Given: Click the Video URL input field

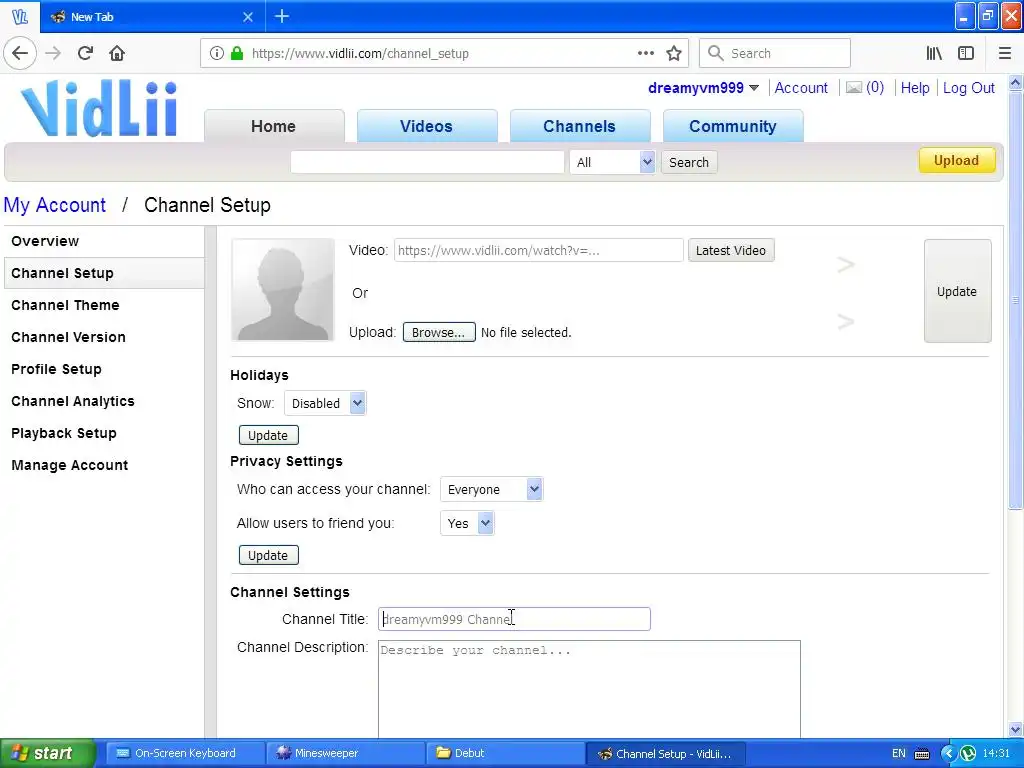Looking at the screenshot, I should [539, 250].
